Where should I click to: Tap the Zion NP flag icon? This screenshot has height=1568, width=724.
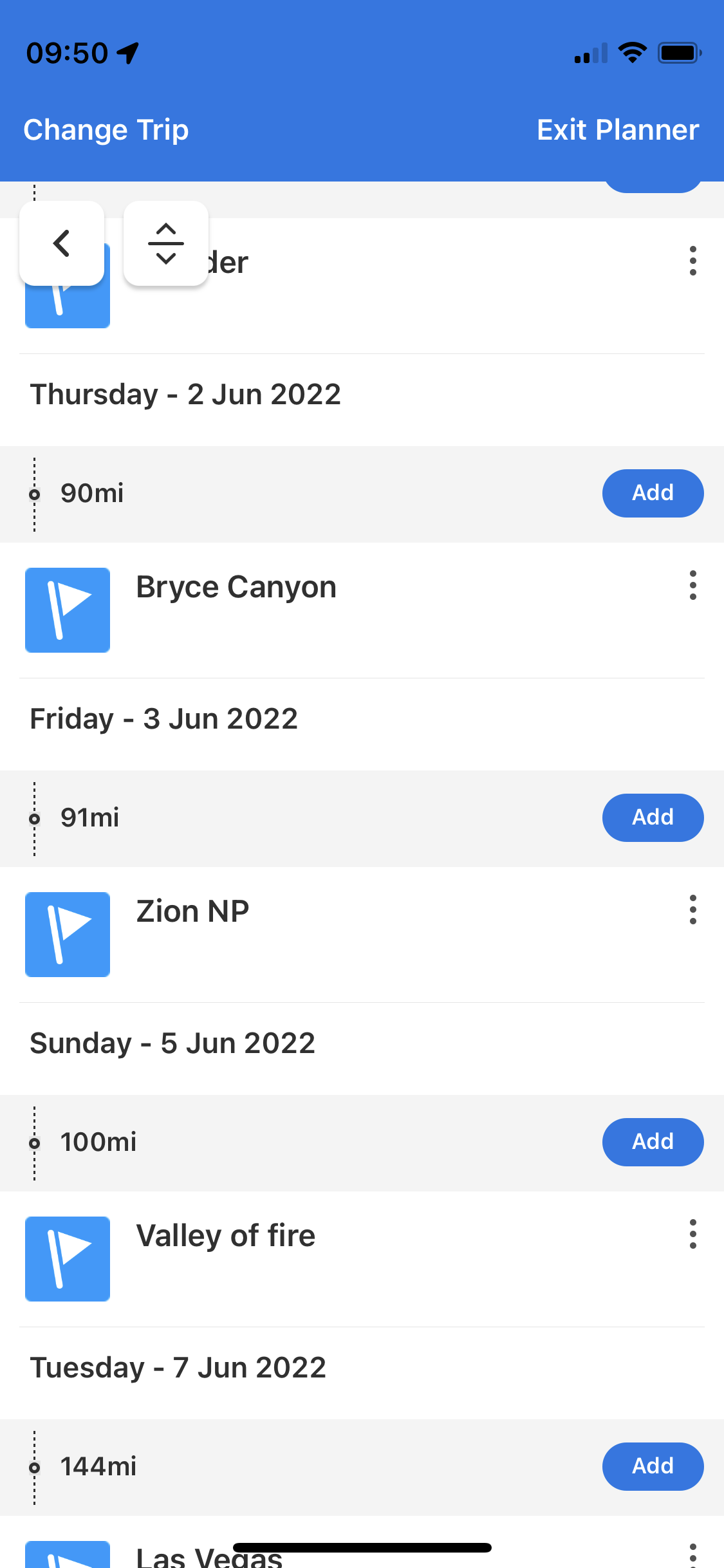[x=68, y=935]
